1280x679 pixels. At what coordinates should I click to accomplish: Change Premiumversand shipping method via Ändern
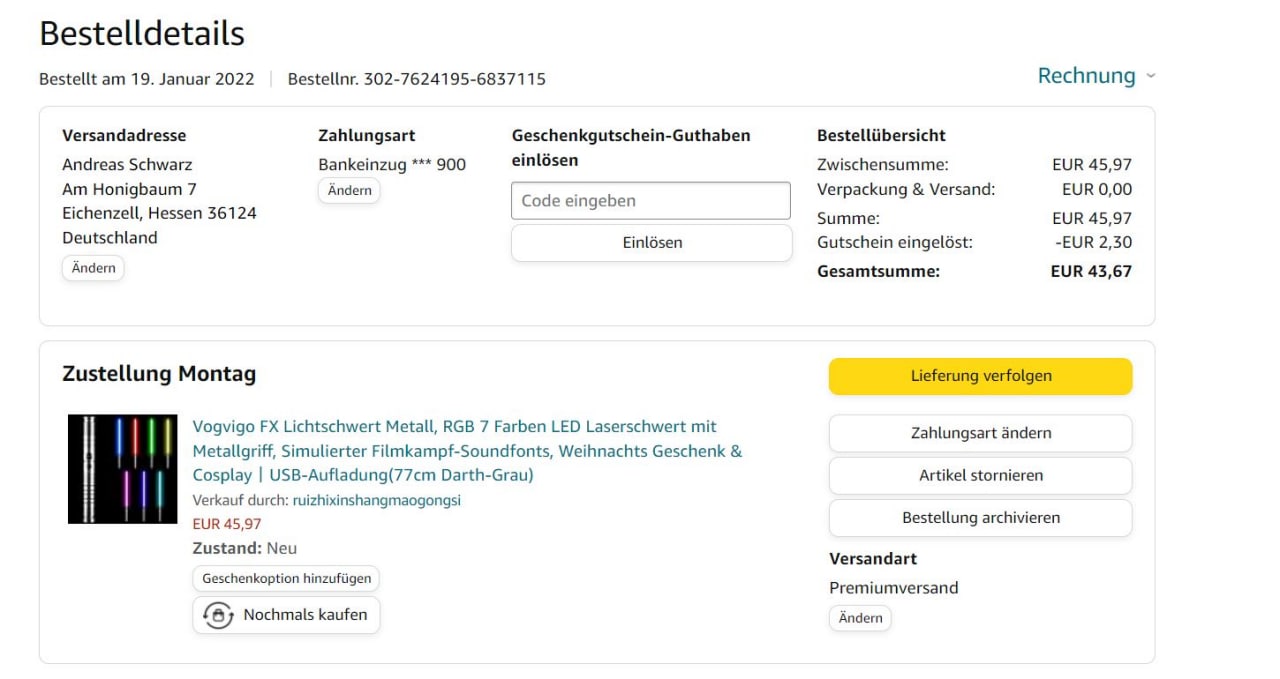(860, 618)
